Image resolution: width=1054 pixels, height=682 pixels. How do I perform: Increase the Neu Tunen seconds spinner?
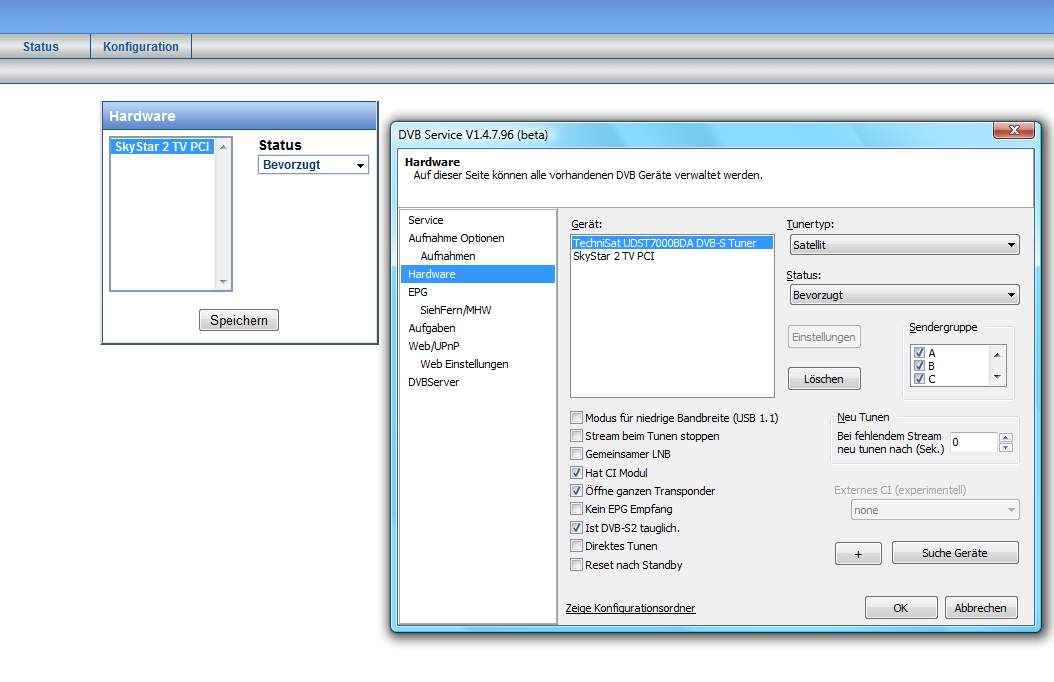1006,437
